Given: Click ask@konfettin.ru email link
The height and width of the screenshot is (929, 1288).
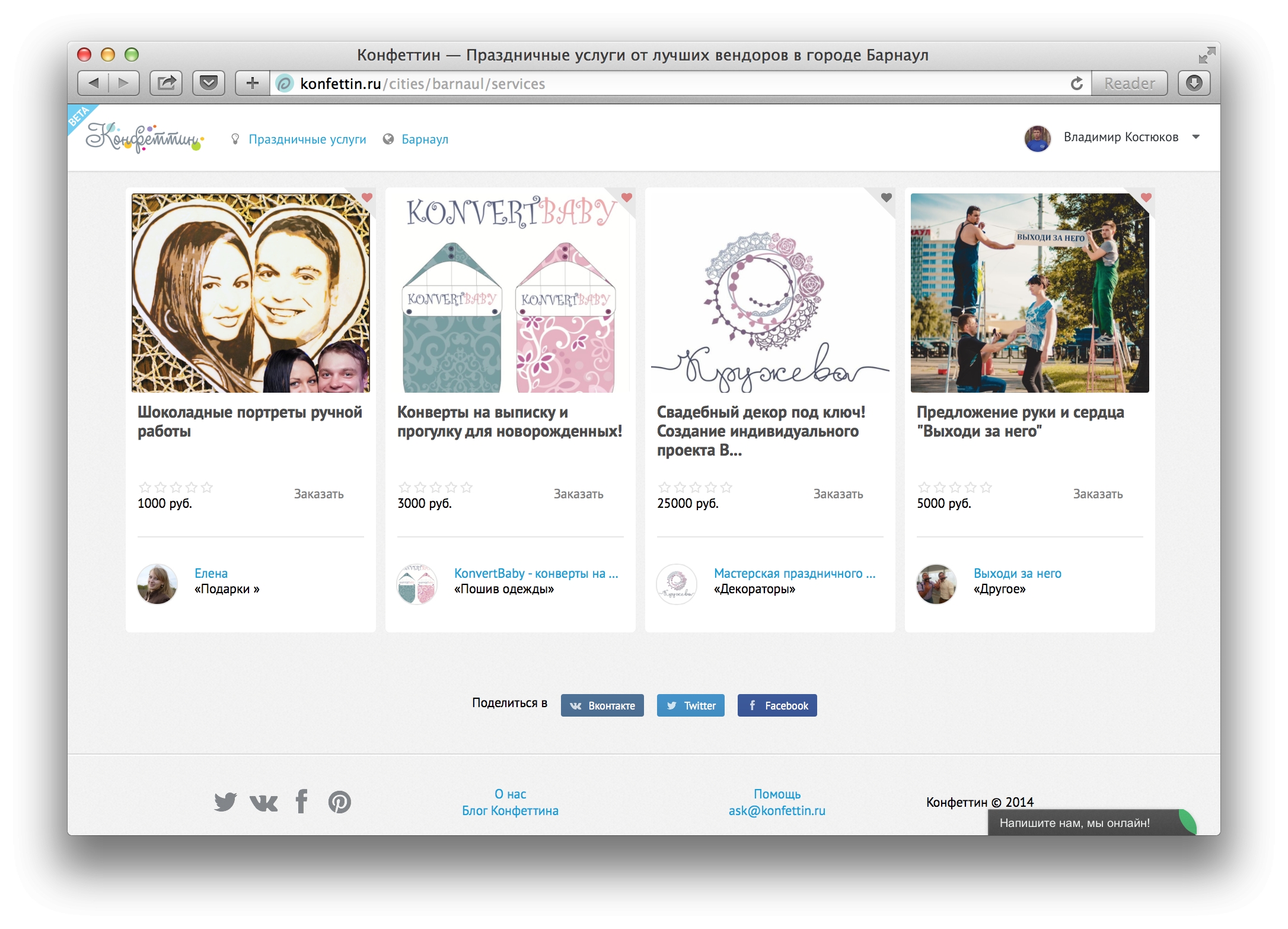Looking at the screenshot, I should tap(777, 811).
